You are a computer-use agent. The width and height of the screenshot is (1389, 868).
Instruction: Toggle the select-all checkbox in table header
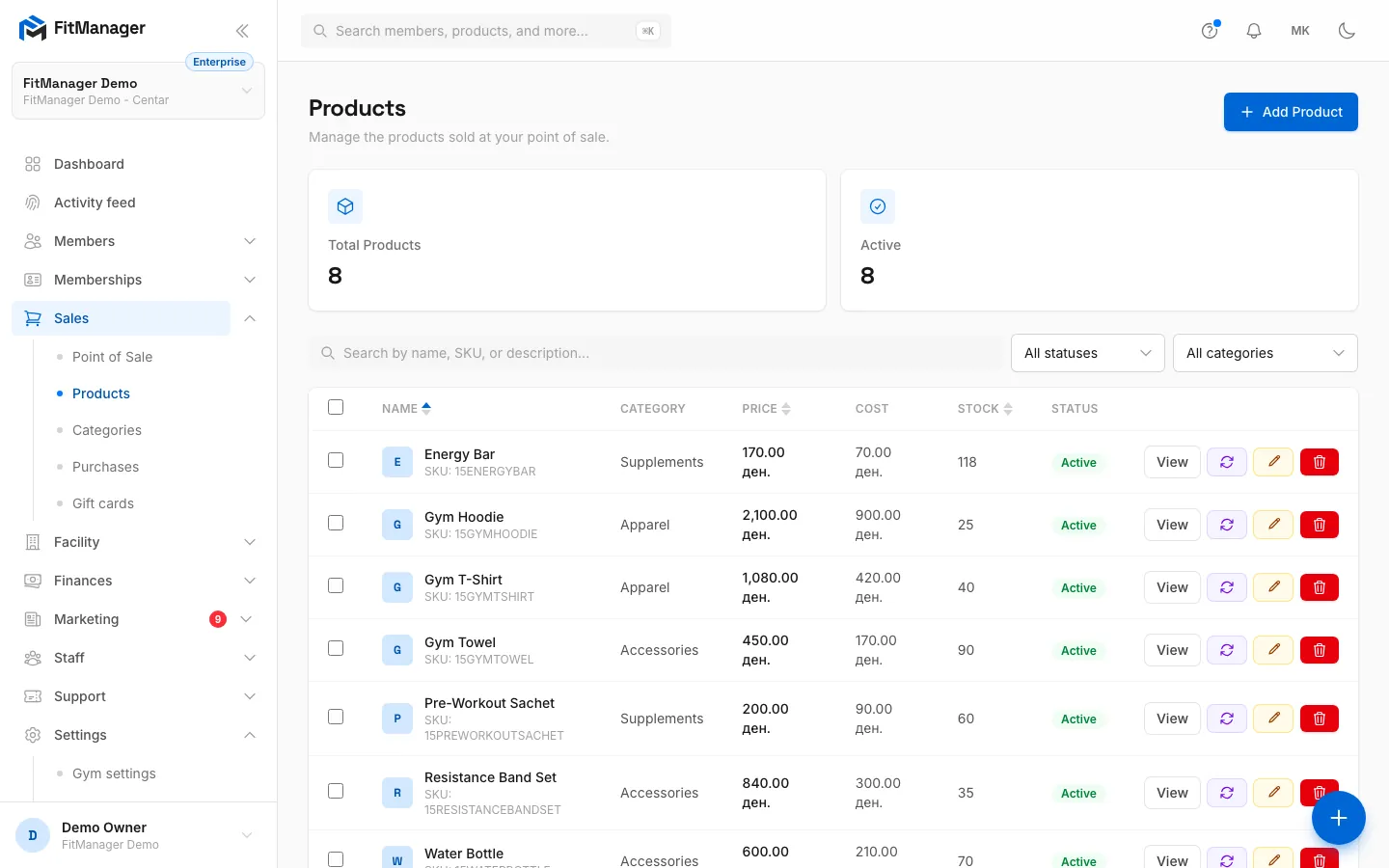pos(336,407)
